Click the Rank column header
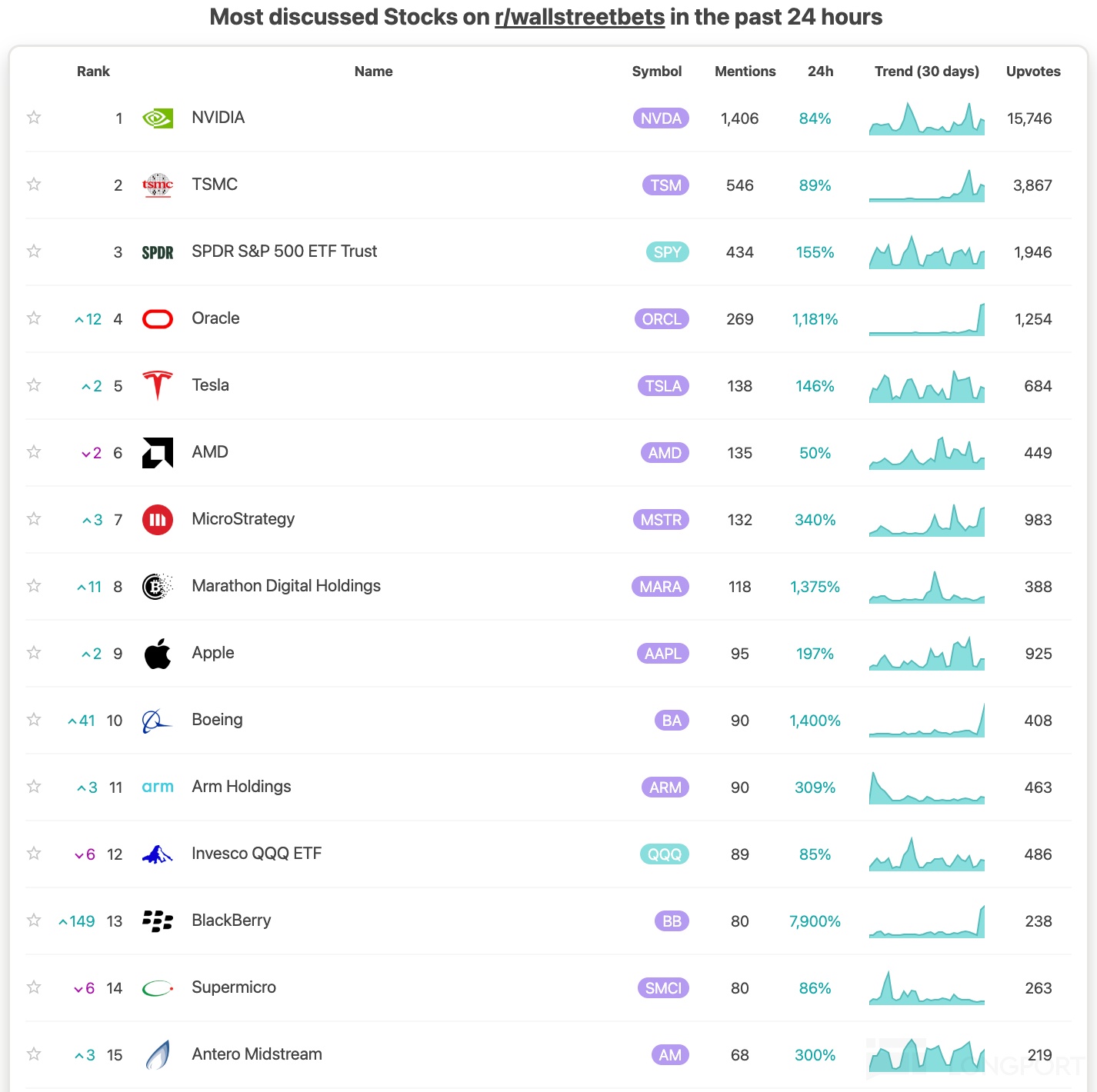Viewport: 1097px width, 1092px height. 93,72
